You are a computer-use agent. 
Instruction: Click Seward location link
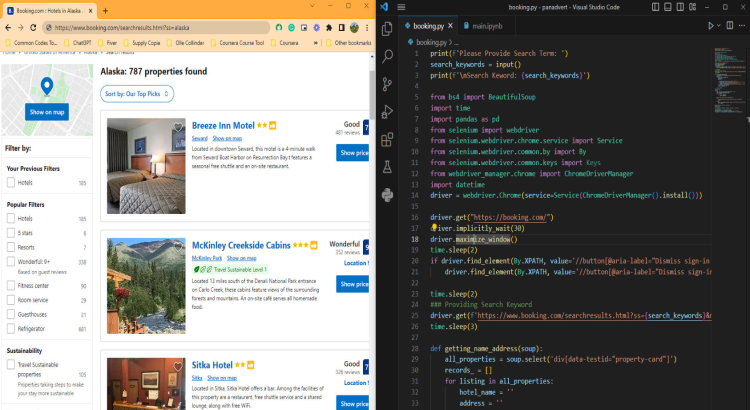199,138
